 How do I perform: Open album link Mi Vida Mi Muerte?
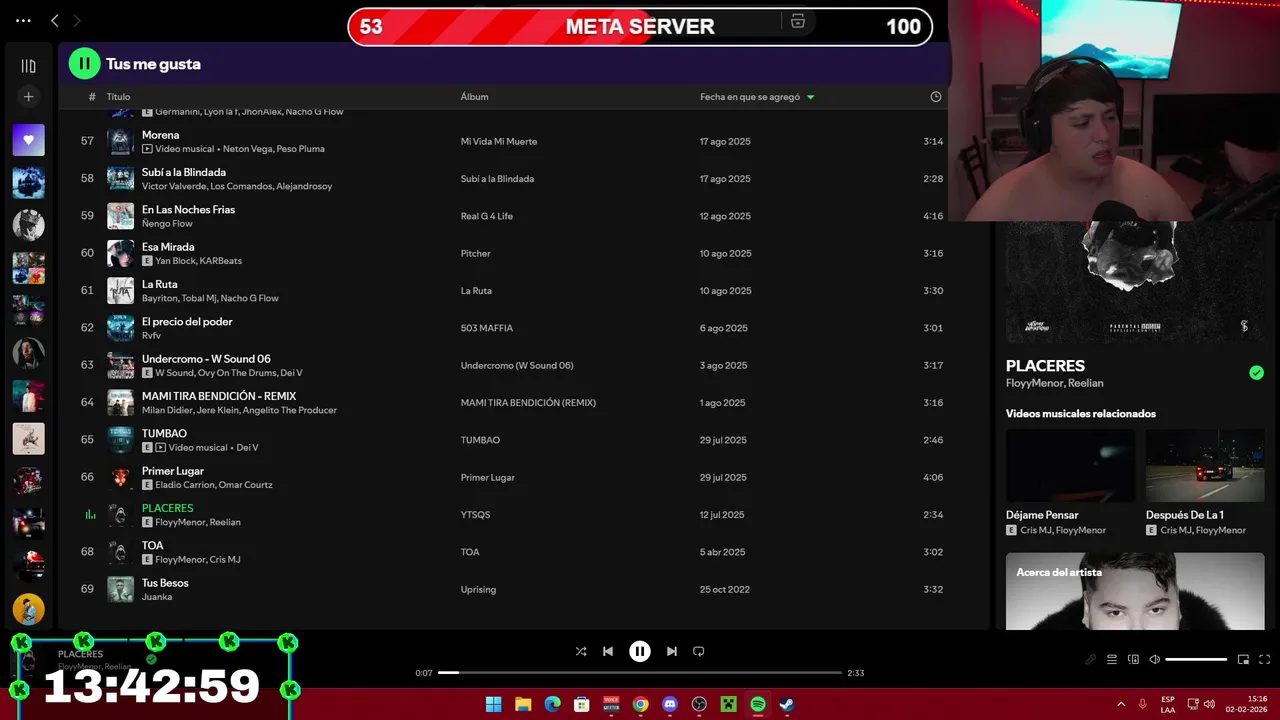(499, 141)
